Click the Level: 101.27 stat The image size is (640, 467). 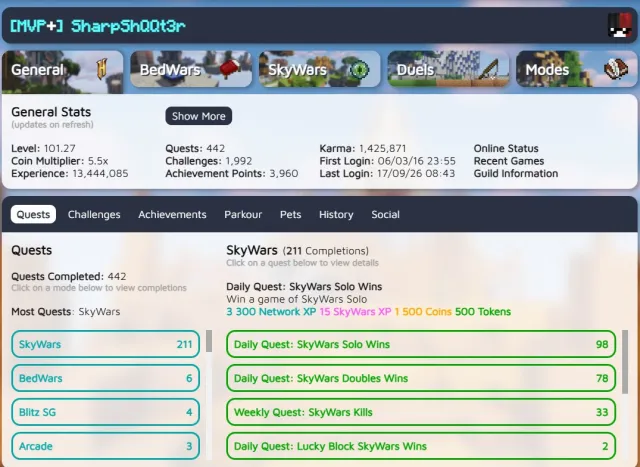click(43, 148)
